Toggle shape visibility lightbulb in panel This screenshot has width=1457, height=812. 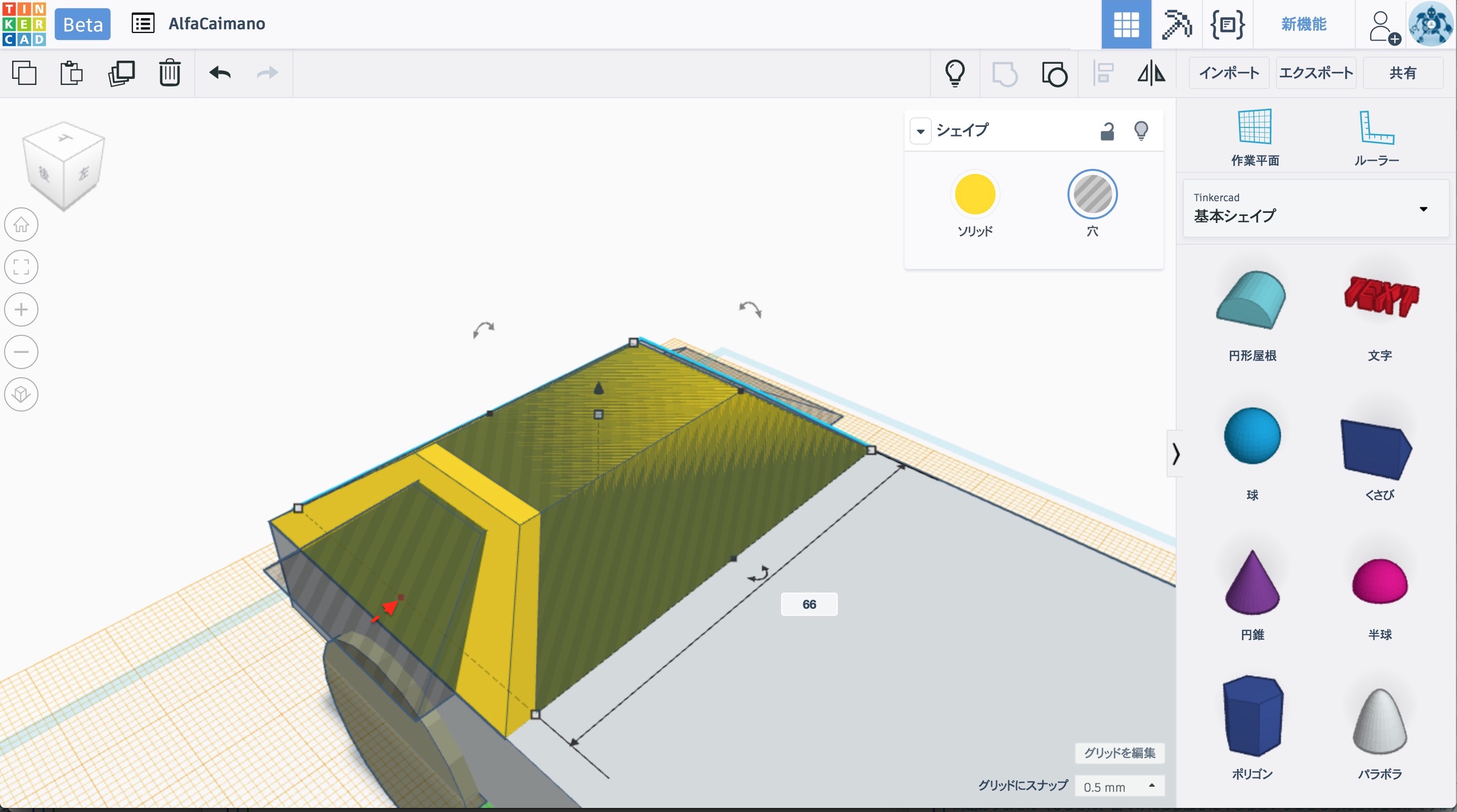(x=1141, y=130)
